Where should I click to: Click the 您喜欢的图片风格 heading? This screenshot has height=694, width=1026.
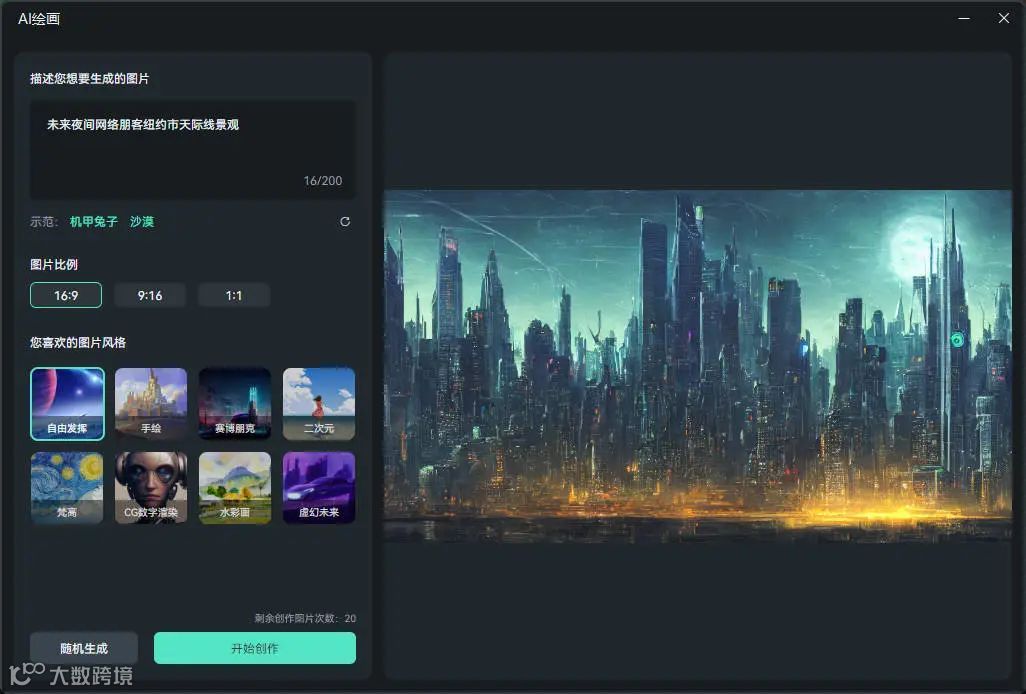pyautogui.click(x=78, y=342)
